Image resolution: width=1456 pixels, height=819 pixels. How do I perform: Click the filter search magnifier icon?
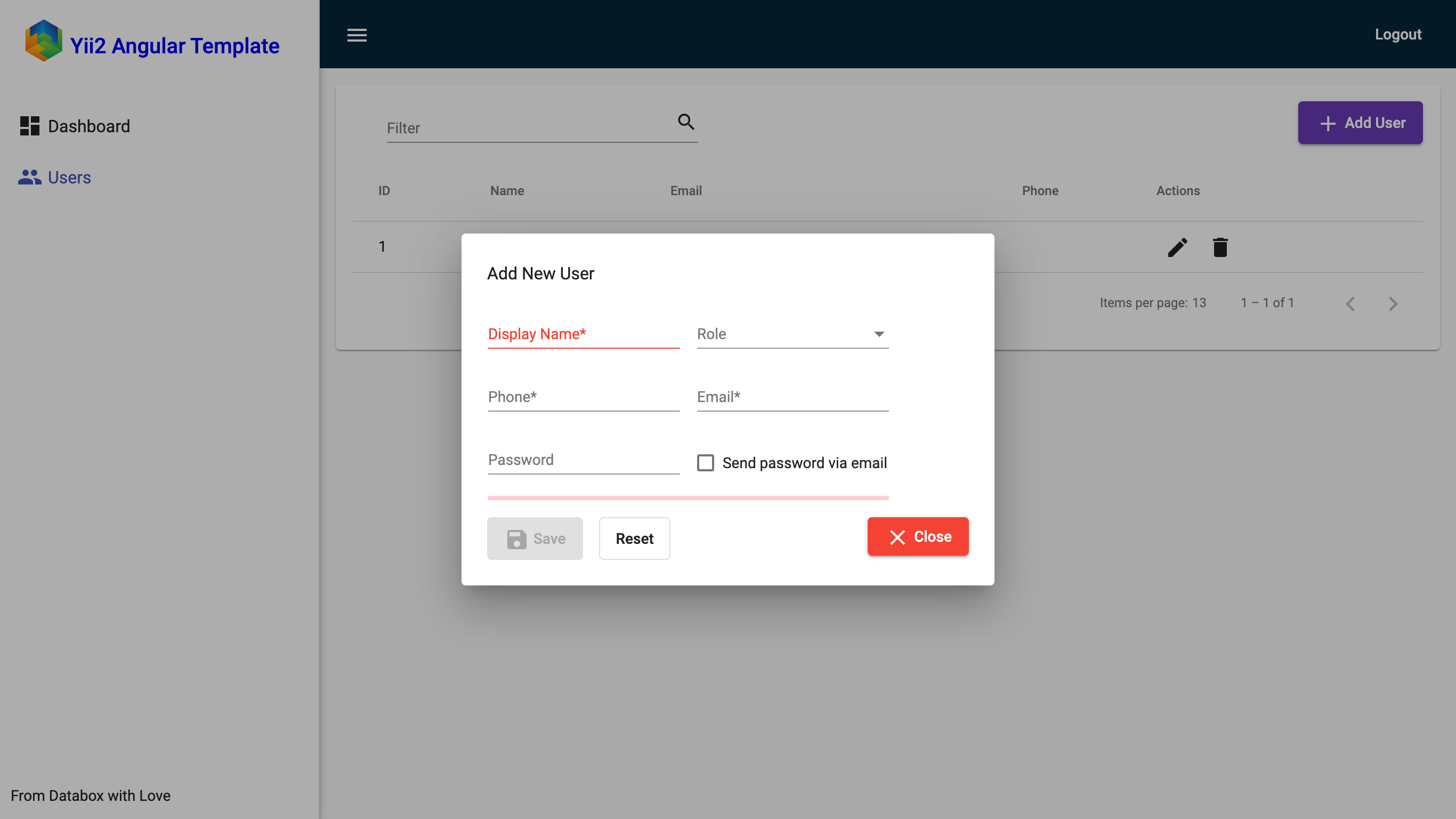click(685, 122)
